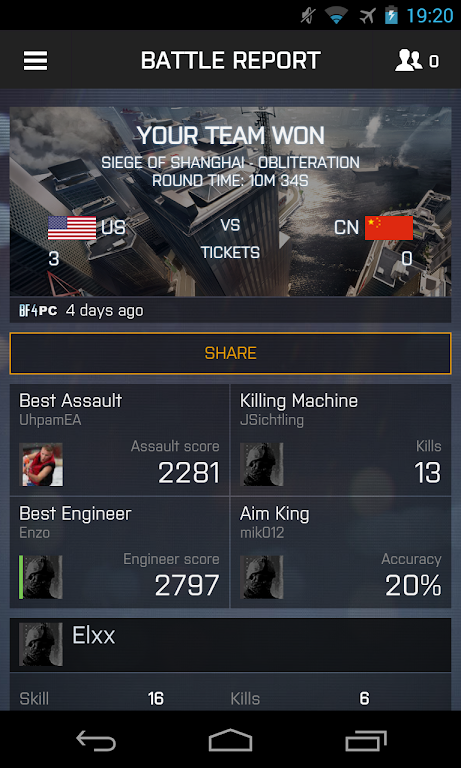Tap the US flag icon
This screenshot has height=768, width=461.
(x=72, y=228)
